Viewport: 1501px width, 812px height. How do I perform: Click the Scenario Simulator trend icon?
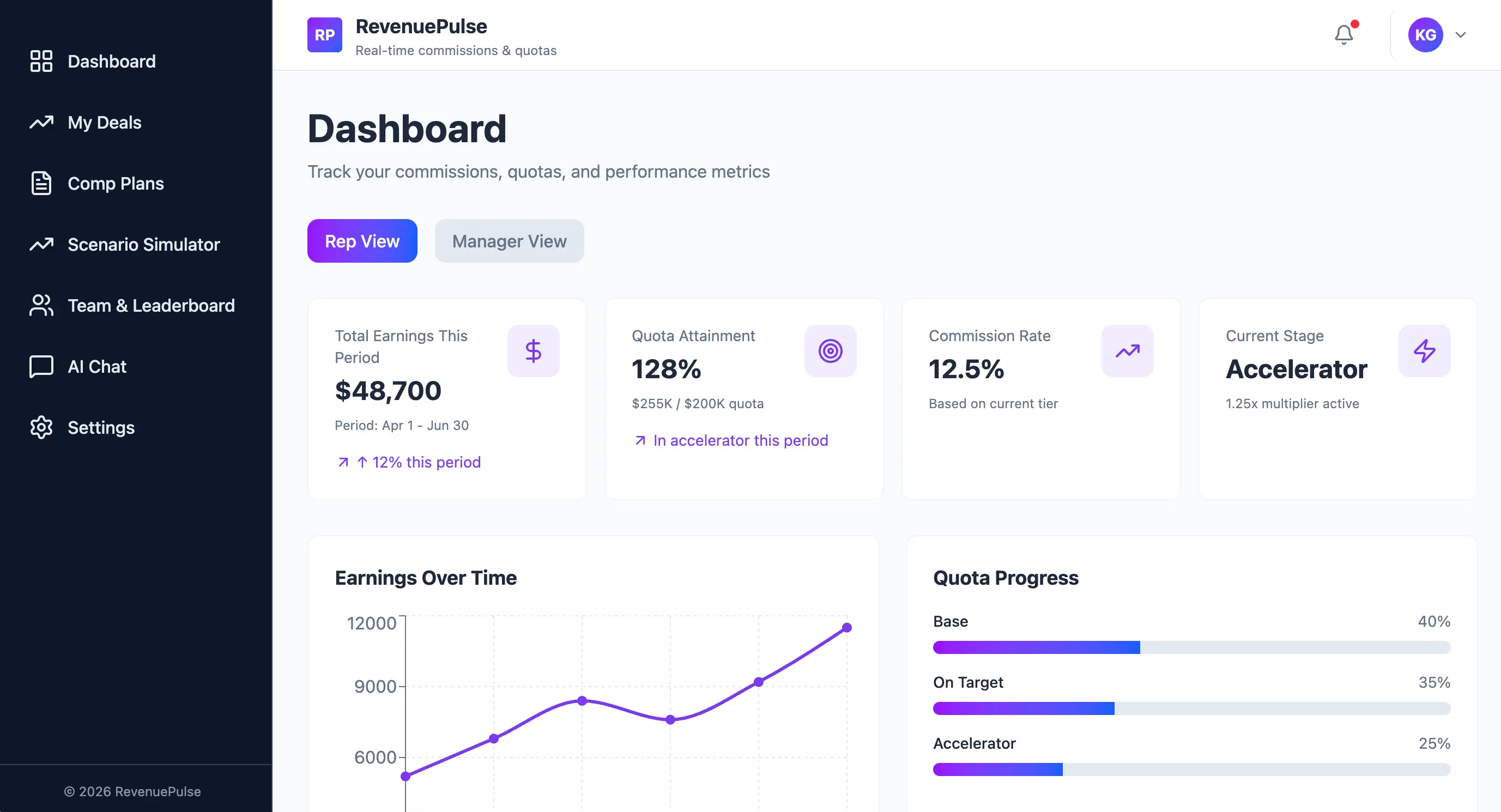click(x=41, y=245)
